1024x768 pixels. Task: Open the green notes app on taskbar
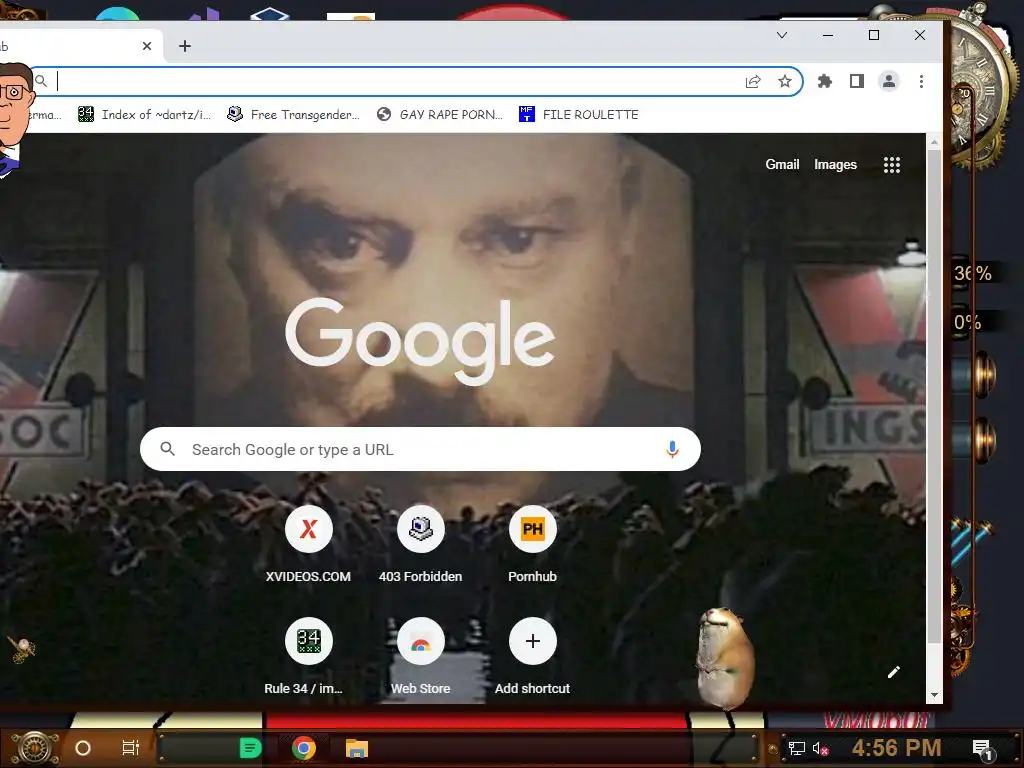click(x=250, y=748)
